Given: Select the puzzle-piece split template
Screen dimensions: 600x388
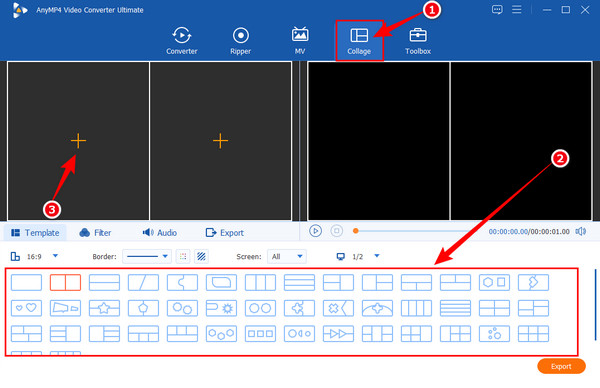Looking at the screenshot, I should (x=183, y=282).
